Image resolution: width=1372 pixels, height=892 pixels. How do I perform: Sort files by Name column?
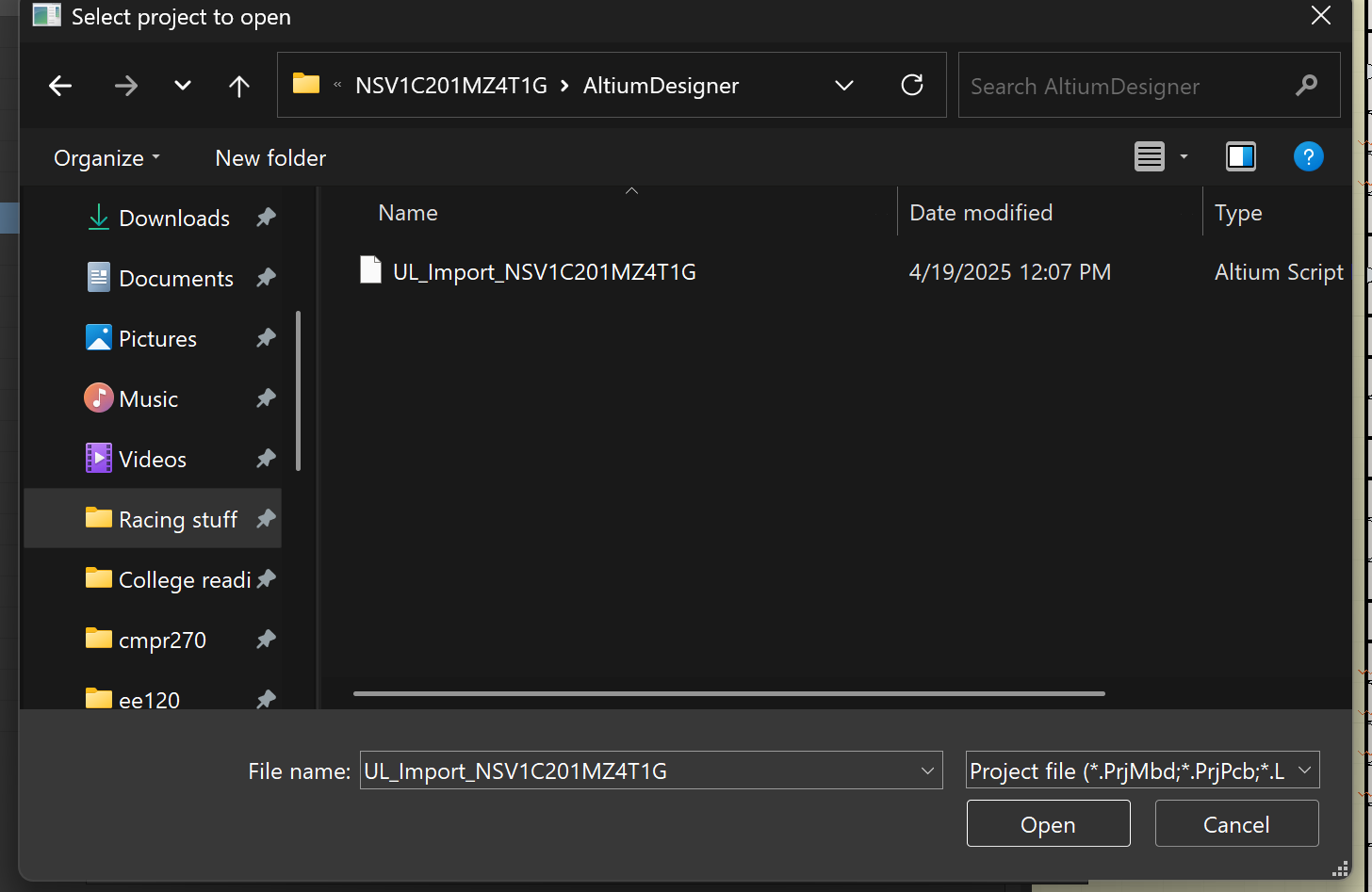click(x=408, y=213)
